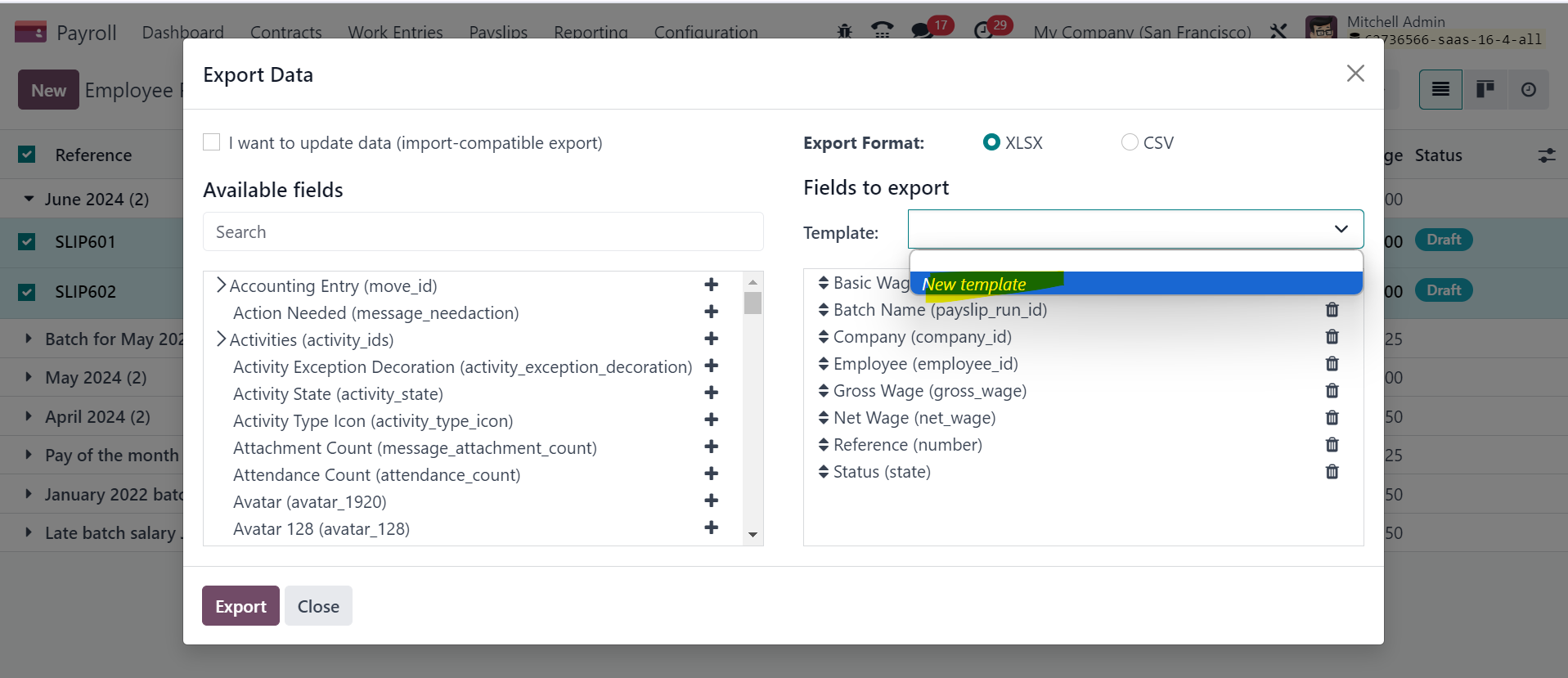This screenshot has width=1568, height=678.
Task: Remove Company field with trash icon
Action: (x=1332, y=337)
